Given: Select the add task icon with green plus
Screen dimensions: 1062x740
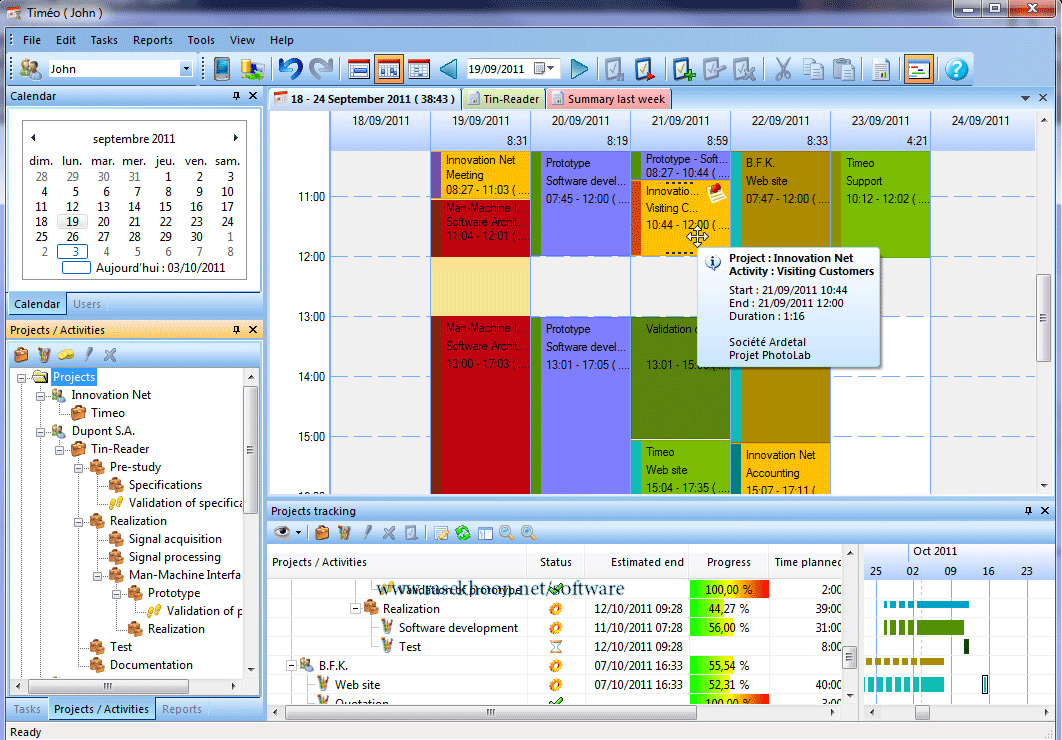Looking at the screenshot, I should pyautogui.click(x=684, y=69).
